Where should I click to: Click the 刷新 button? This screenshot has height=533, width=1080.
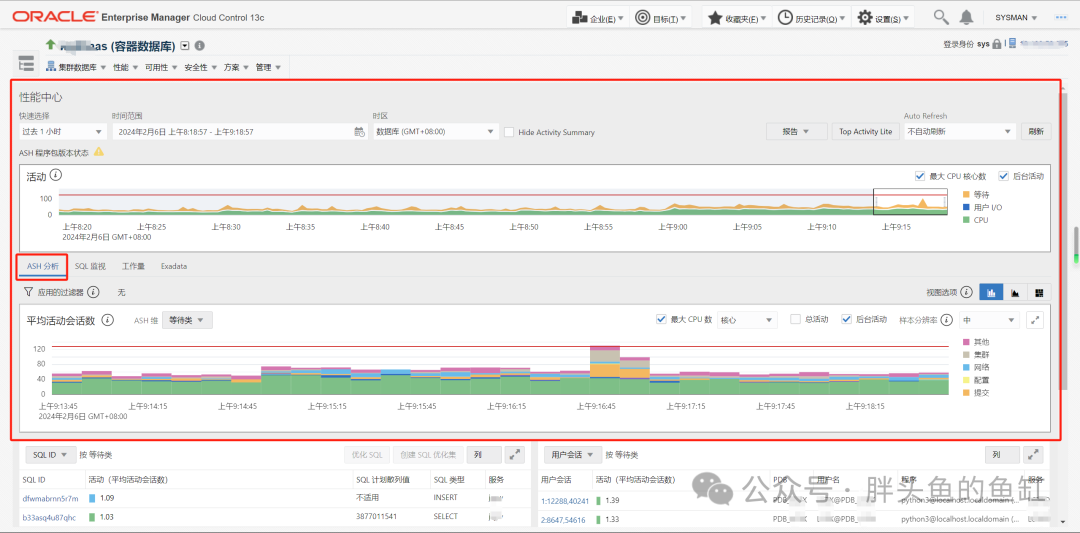pyautogui.click(x=1036, y=132)
